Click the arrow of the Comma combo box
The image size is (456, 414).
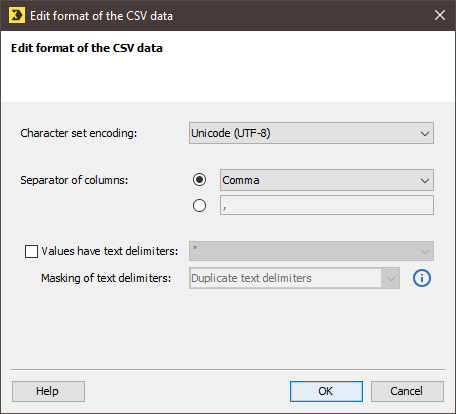coord(425,181)
